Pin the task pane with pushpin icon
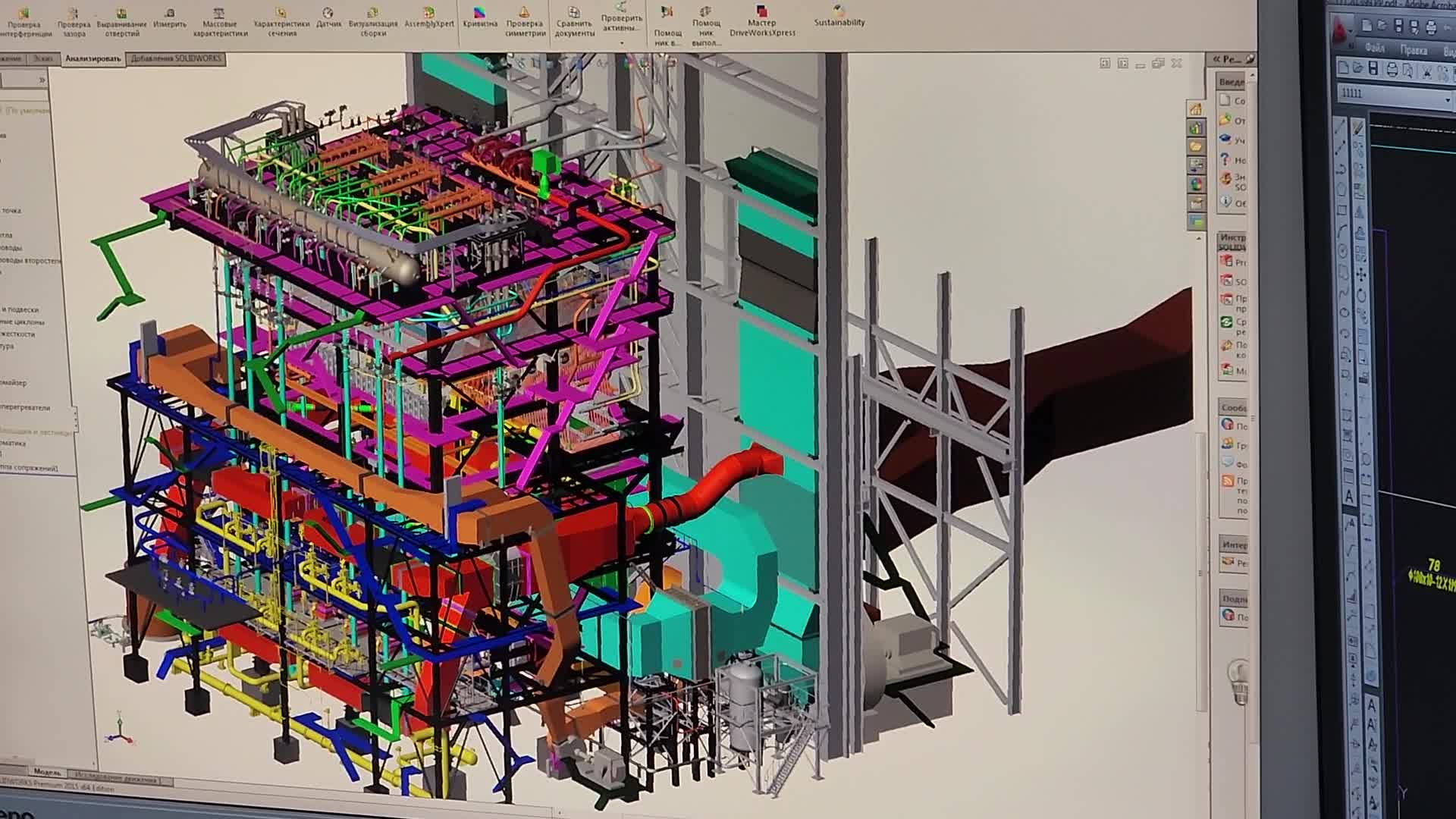 pos(1250,58)
